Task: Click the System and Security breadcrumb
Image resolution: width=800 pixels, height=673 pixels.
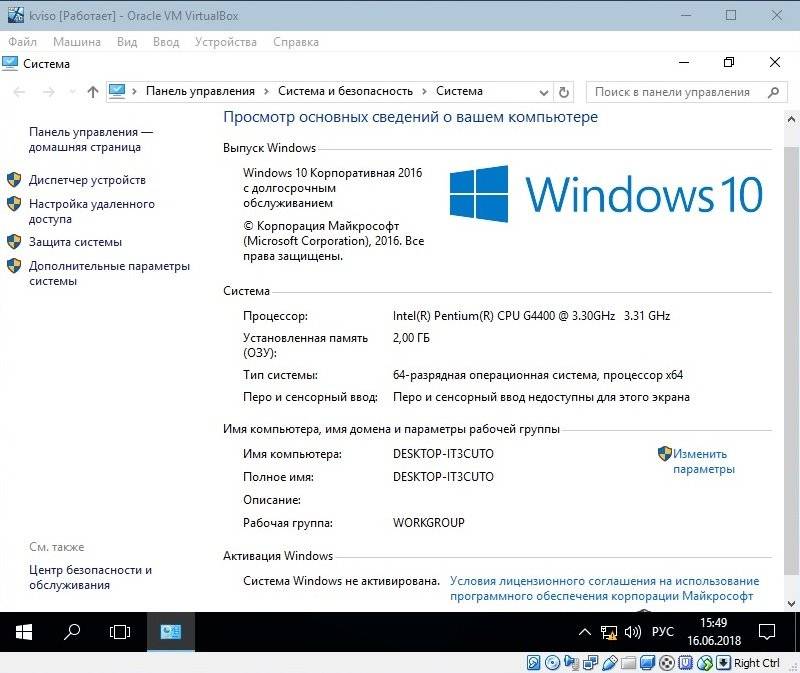Action: point(345,91)
